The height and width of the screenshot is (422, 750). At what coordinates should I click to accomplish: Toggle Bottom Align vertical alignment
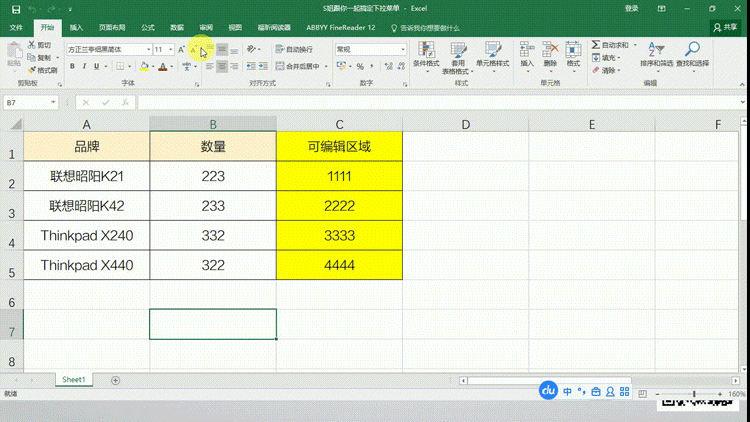coord(234,49)
